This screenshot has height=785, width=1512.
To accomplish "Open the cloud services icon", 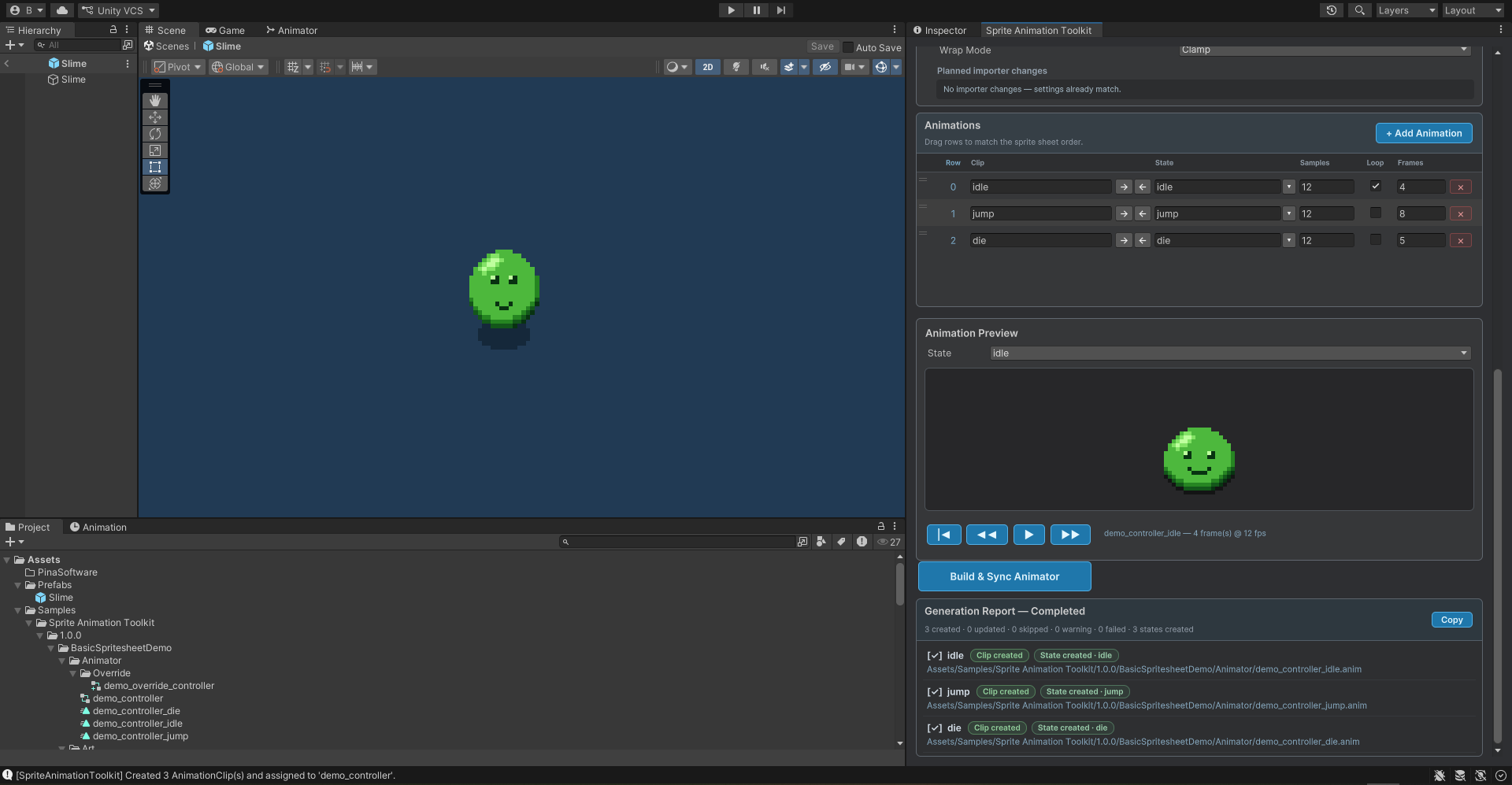I will [62, 10].
